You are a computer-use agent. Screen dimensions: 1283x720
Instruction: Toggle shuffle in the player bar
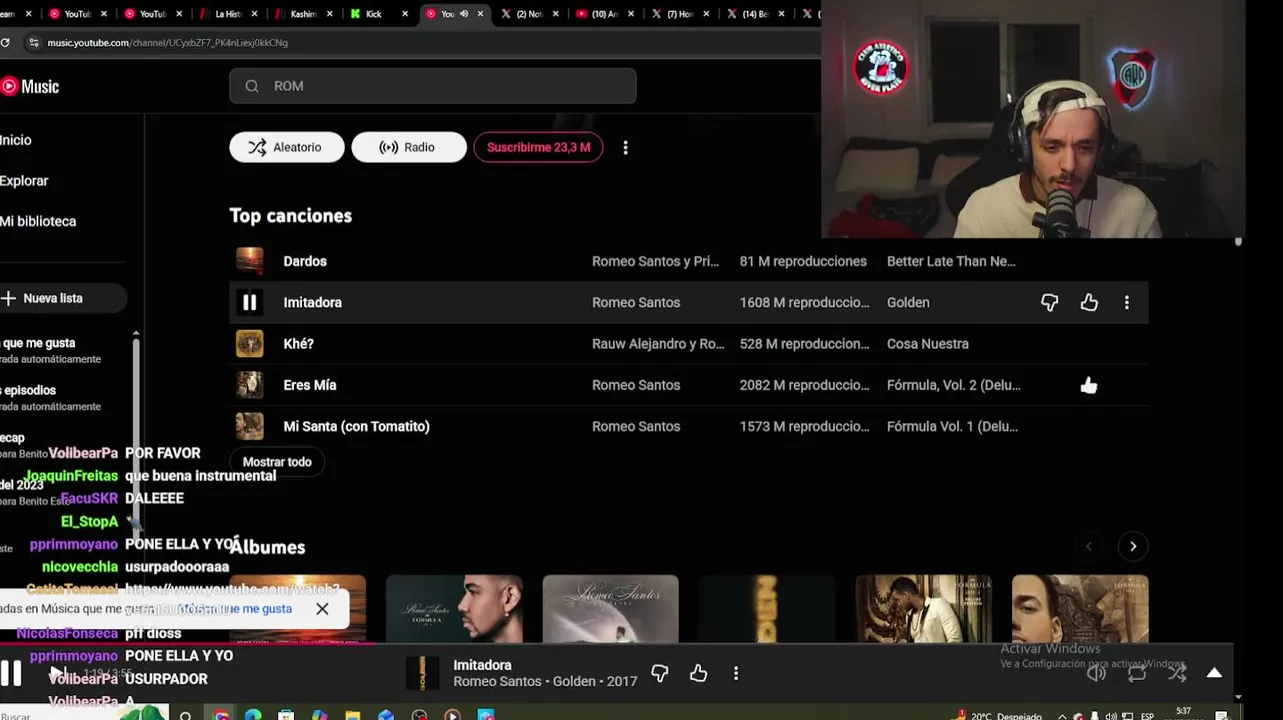click(x=1177, y=673)
